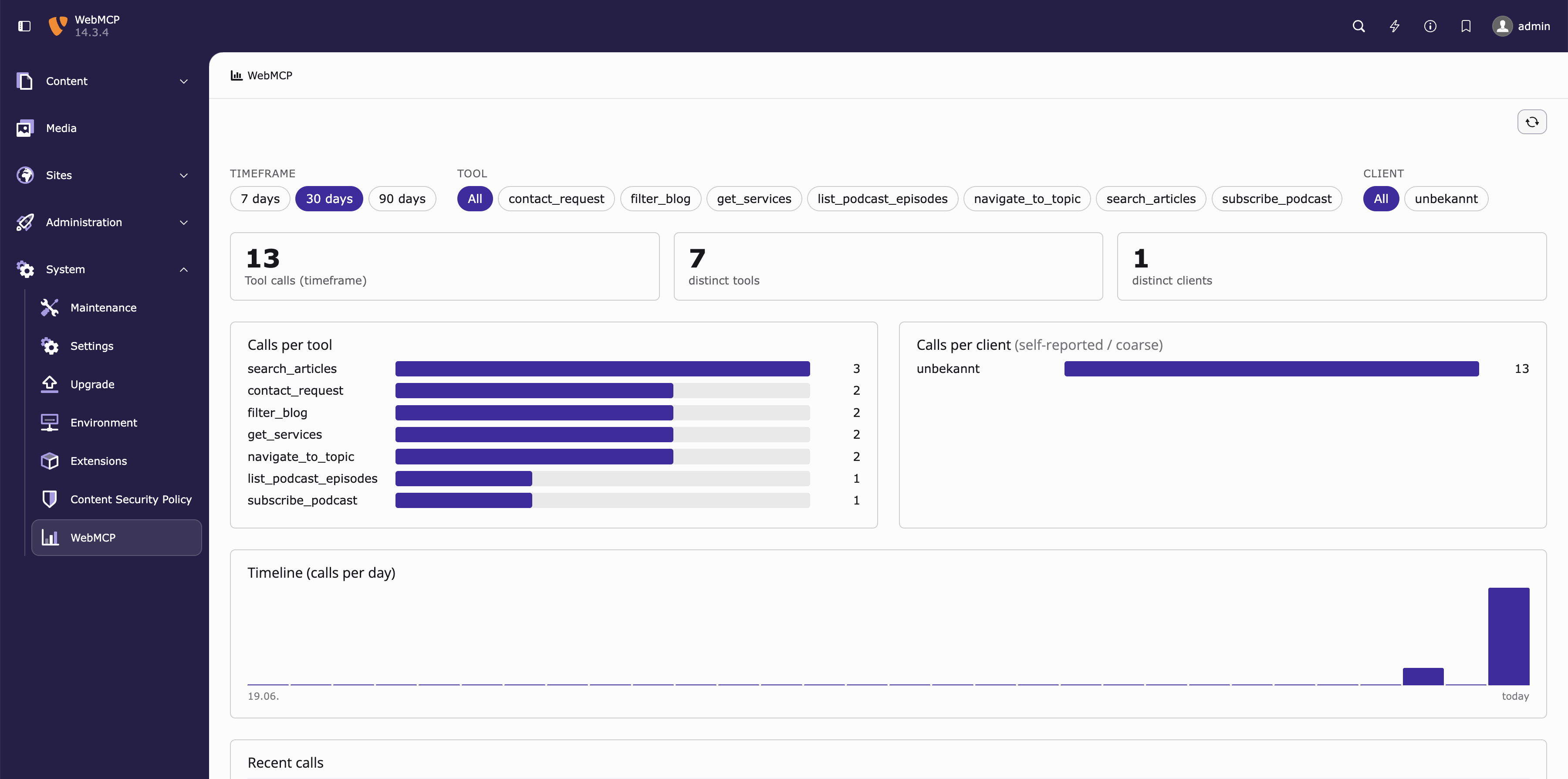Select the 90 days timeframe
Screen dimensions: 1568x779
click(402, 199)
